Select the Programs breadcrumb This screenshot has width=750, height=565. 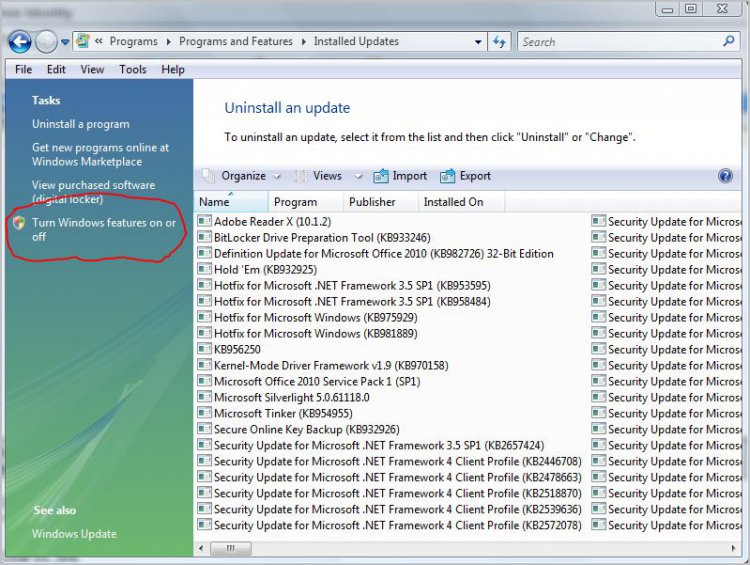pos(133,42)
